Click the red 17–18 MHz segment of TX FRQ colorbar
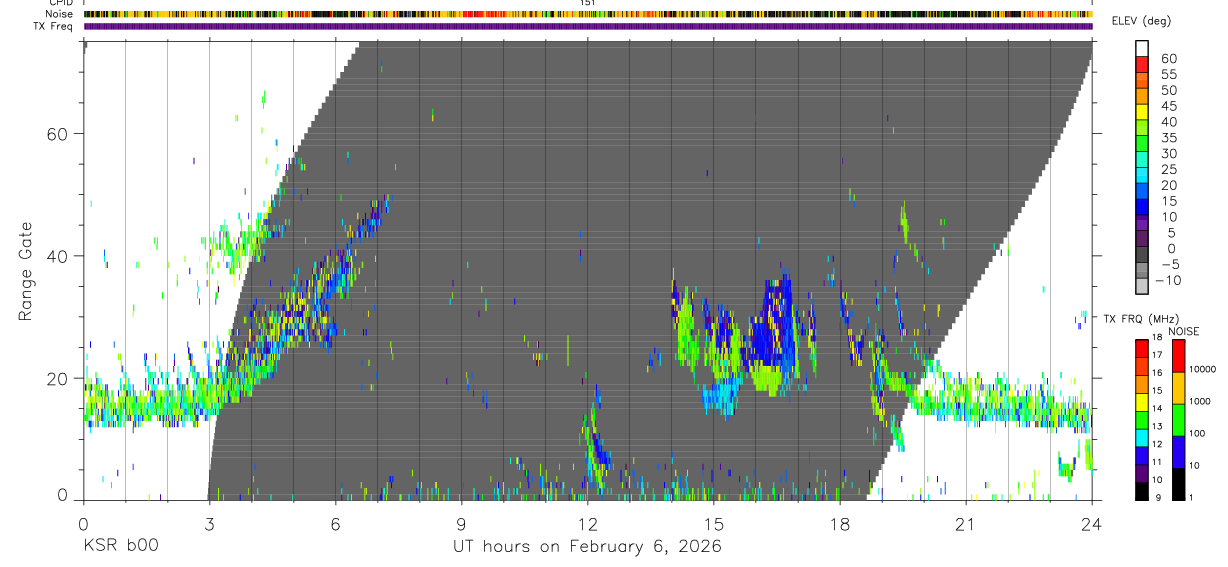Image resolution: width=1228 pixels, height=567 pixels. [x=1141, y=347]
